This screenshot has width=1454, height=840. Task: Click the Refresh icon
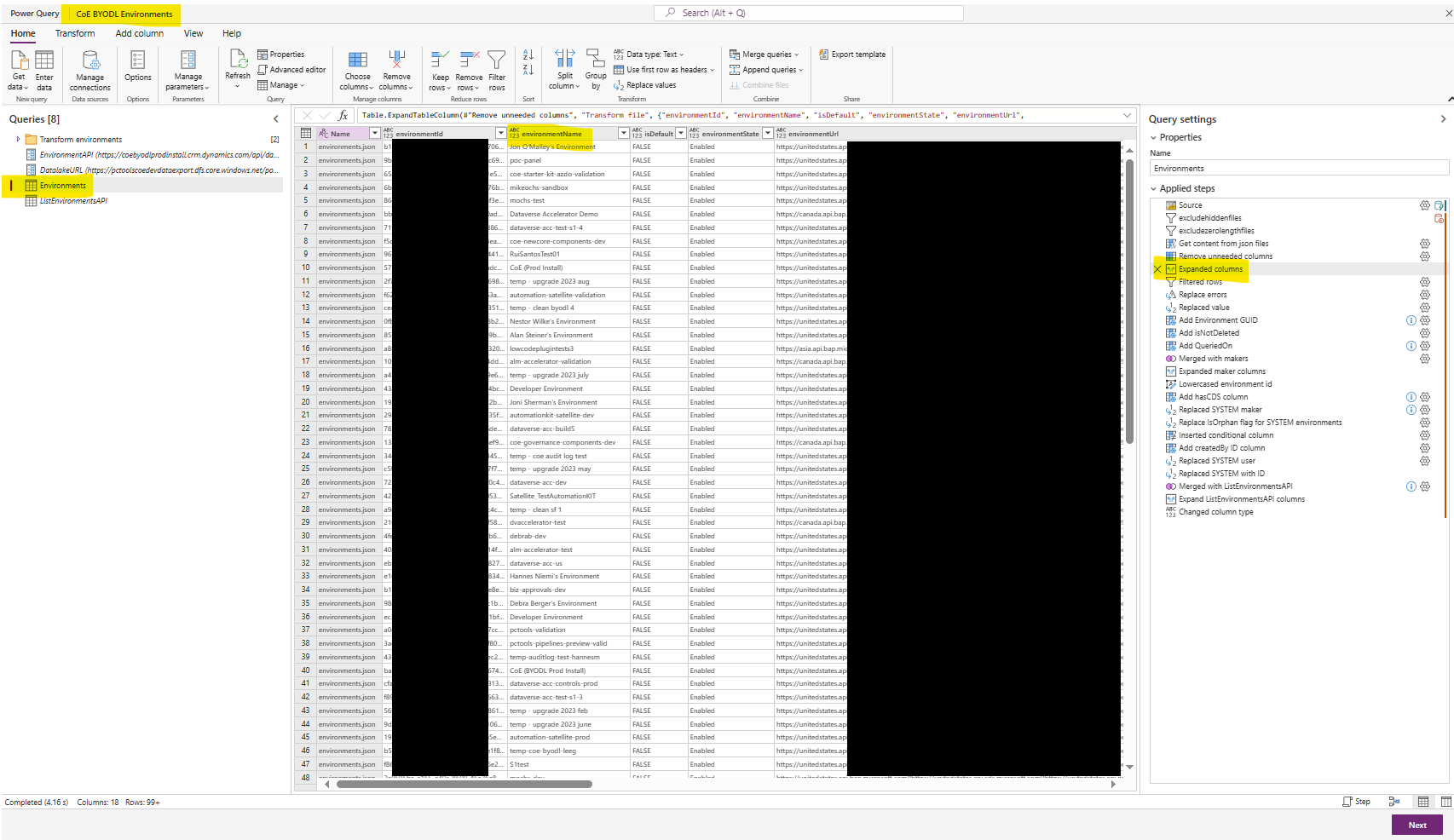[237, 66]
